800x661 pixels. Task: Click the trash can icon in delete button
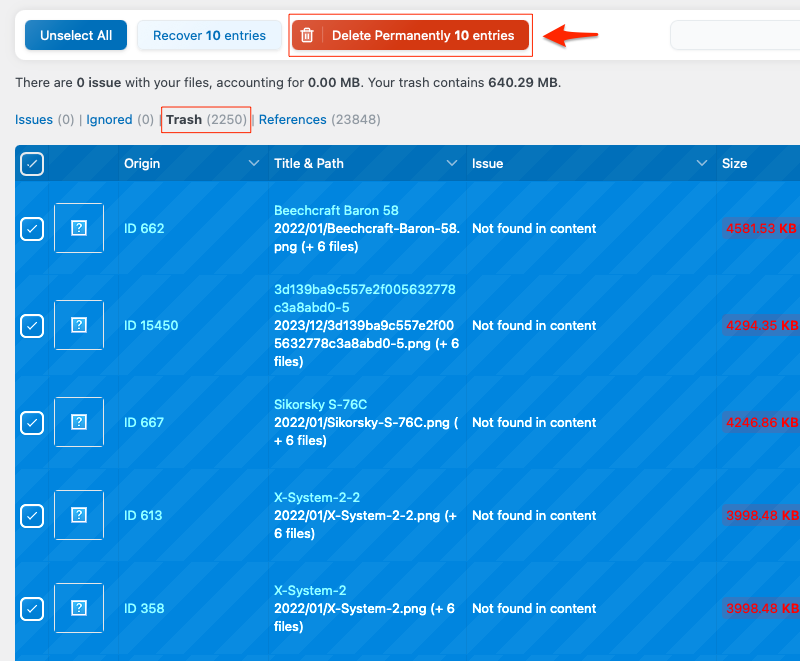point(307,36)
